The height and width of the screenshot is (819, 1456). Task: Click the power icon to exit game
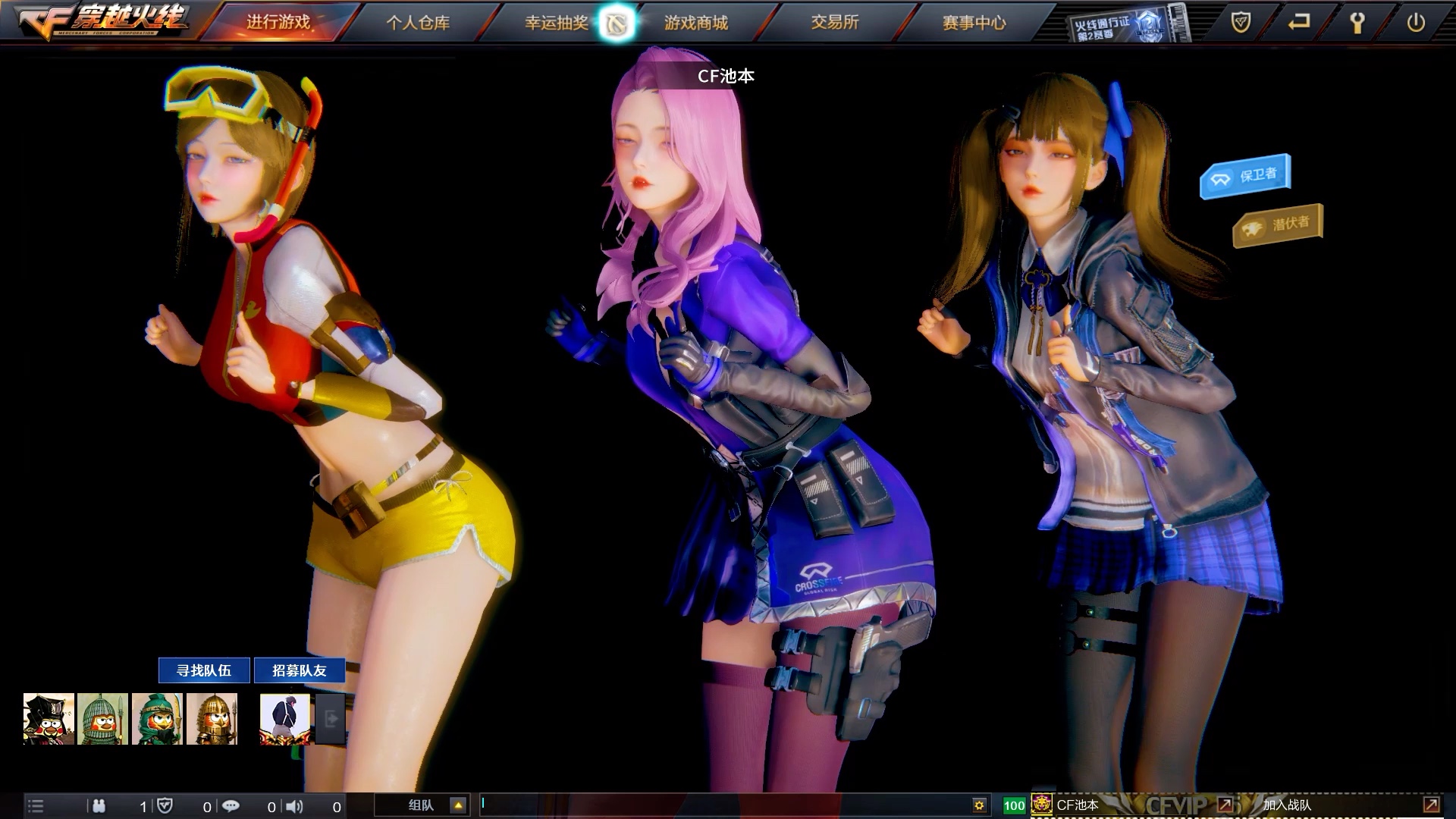tap(1415, 23)
